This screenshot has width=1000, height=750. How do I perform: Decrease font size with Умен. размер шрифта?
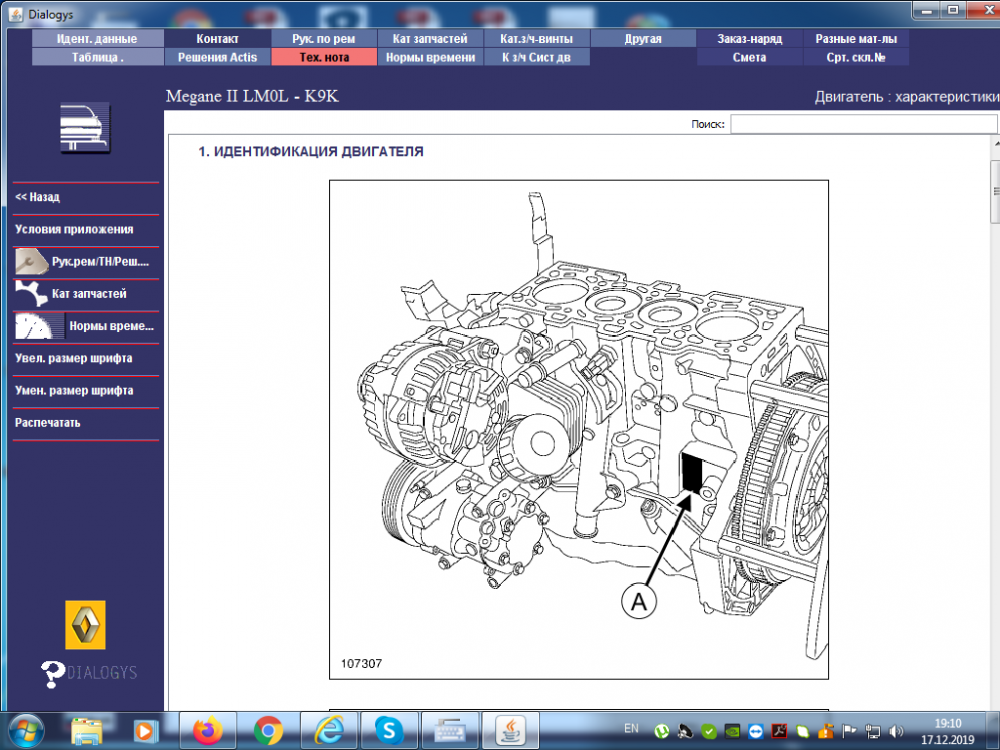[74, 390]
